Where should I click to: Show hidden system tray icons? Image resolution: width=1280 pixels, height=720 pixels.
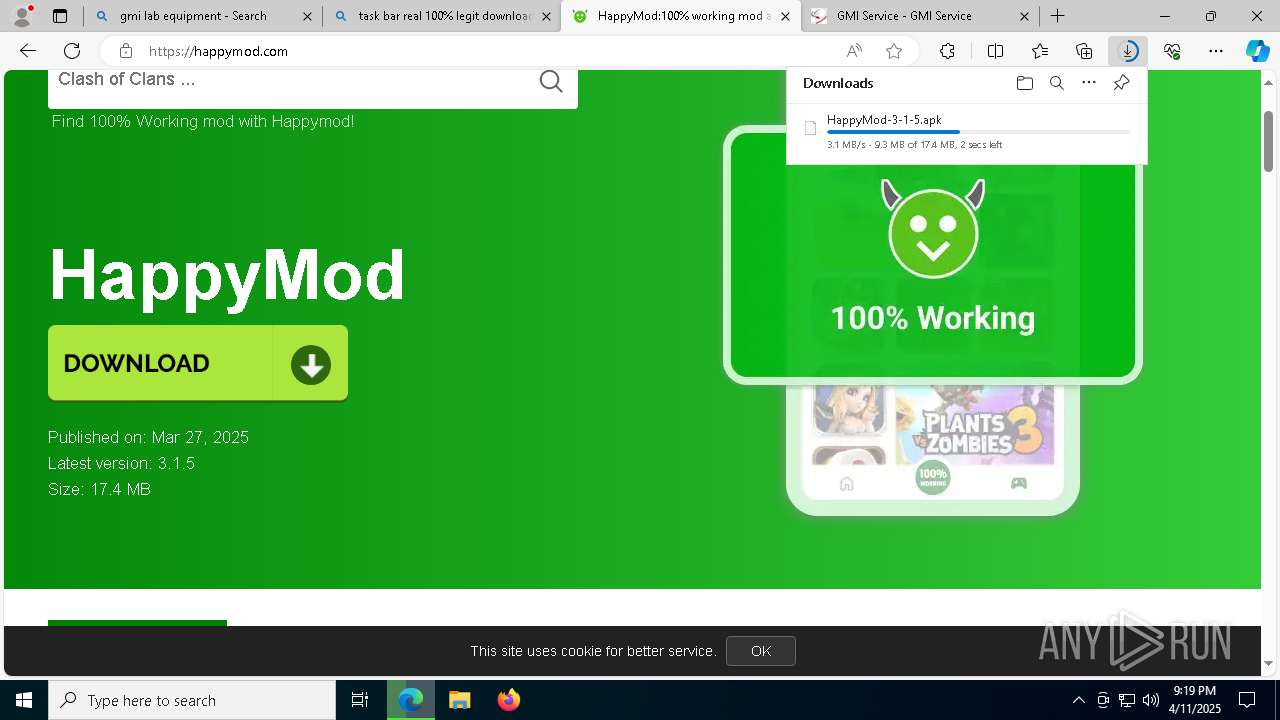(1078, 700)
